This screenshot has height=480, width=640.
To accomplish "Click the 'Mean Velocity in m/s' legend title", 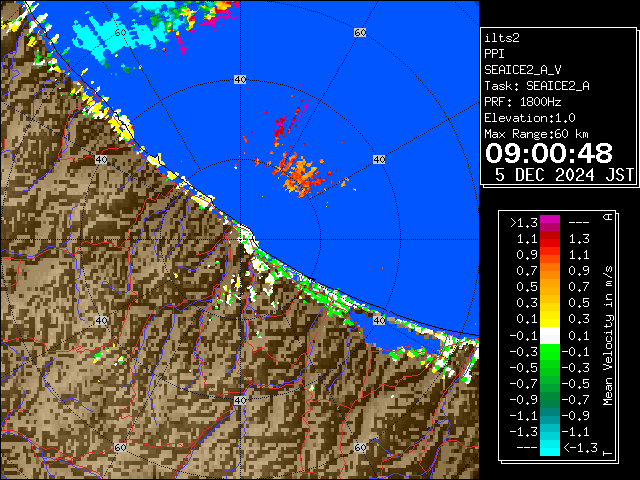I will 608,336.
